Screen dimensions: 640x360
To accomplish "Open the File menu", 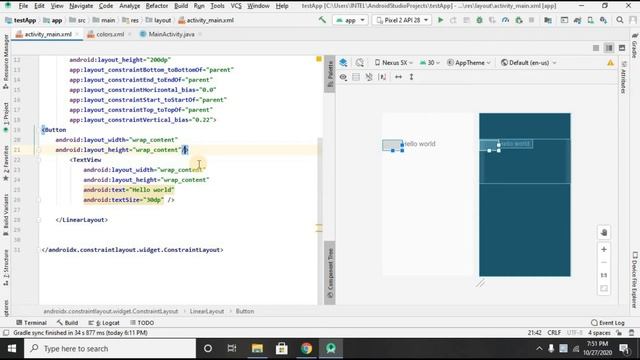I will tap(23, 6).
